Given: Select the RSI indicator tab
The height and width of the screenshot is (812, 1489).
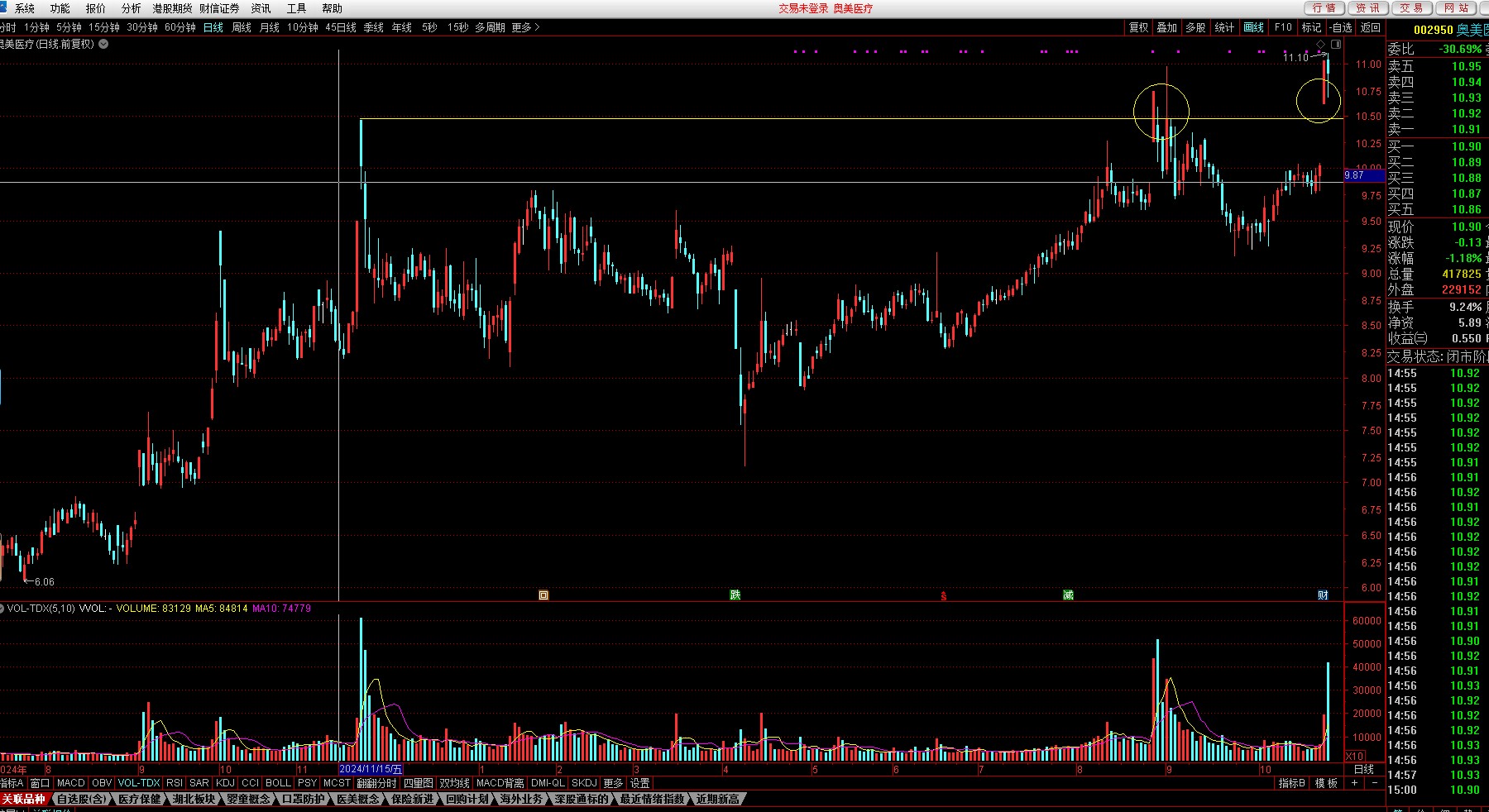Looking at the screenshot, I should (175, 783).
